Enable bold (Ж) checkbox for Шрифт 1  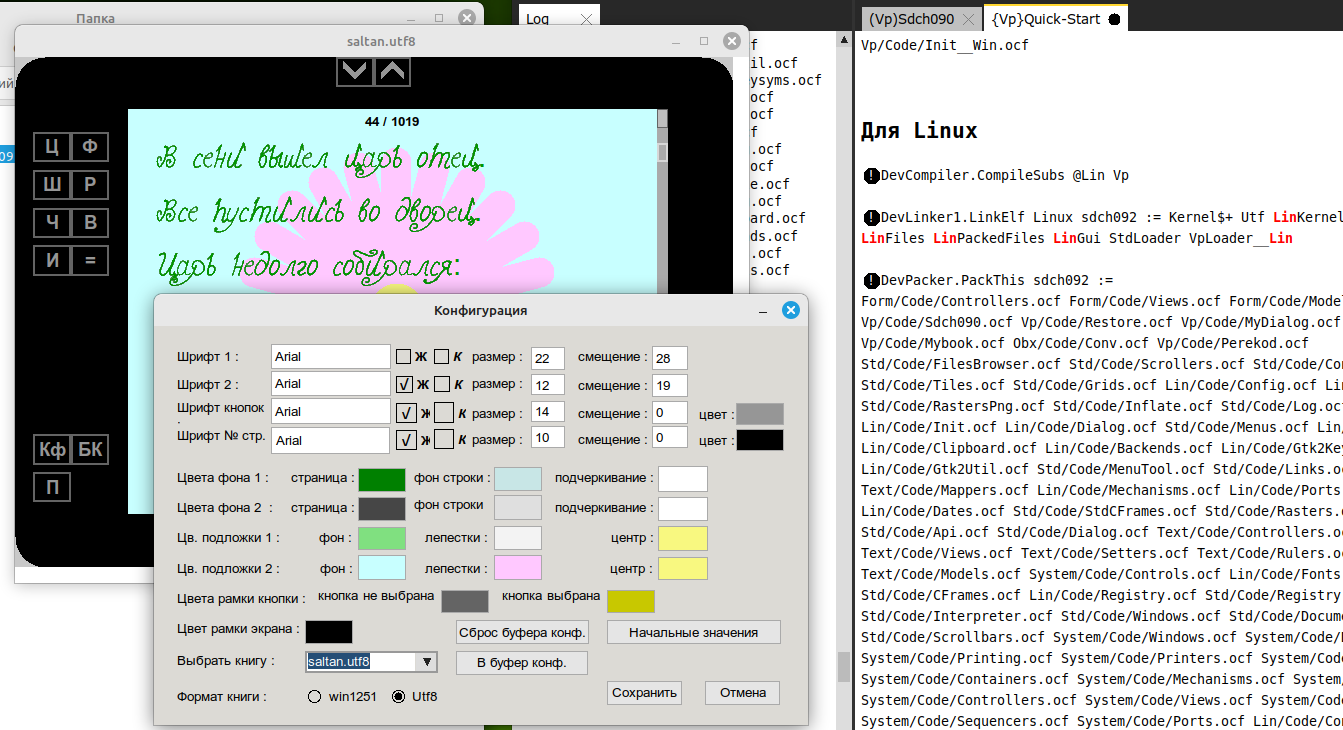404,356
